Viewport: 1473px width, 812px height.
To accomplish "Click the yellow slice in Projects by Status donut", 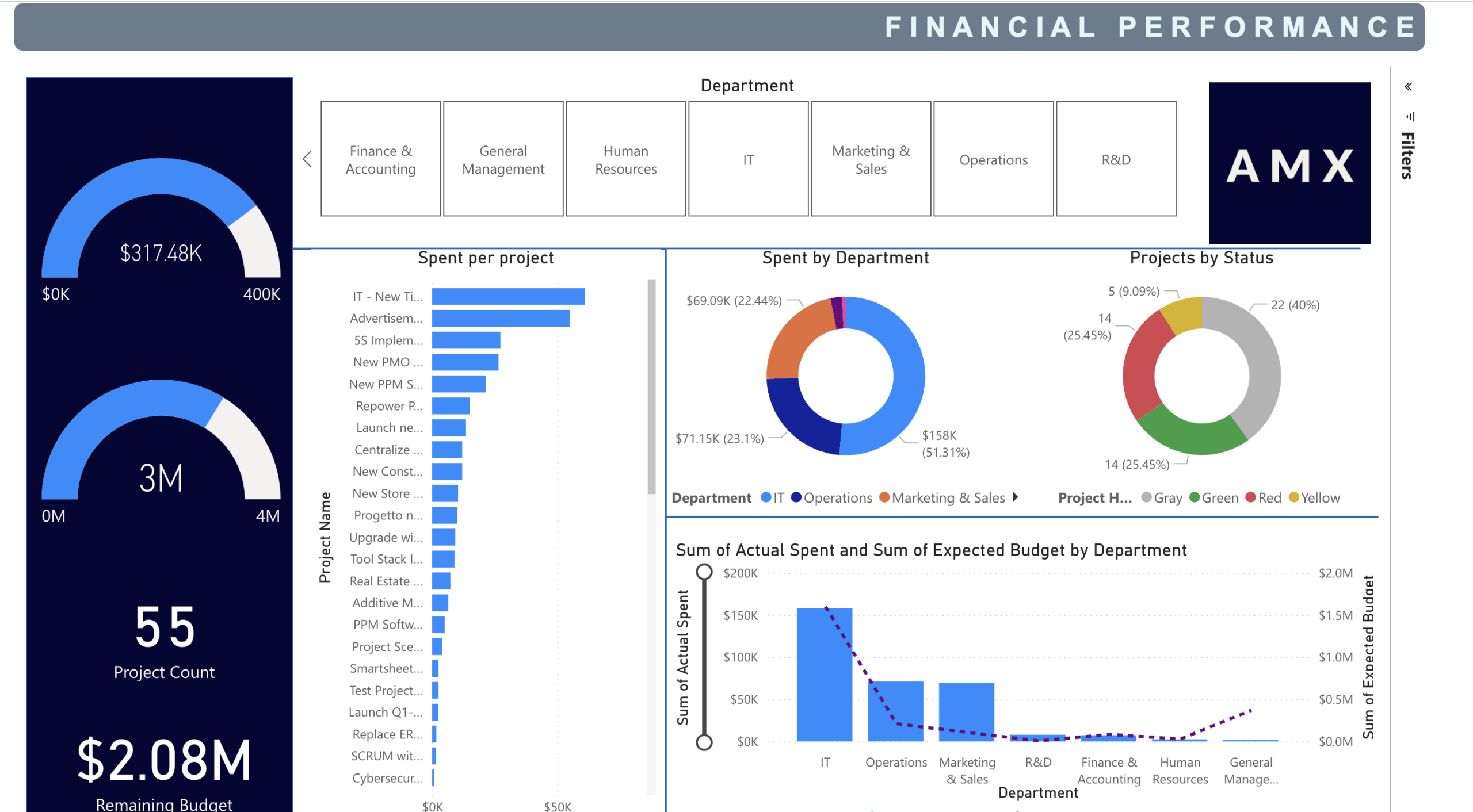I will tap(1185, 313).
